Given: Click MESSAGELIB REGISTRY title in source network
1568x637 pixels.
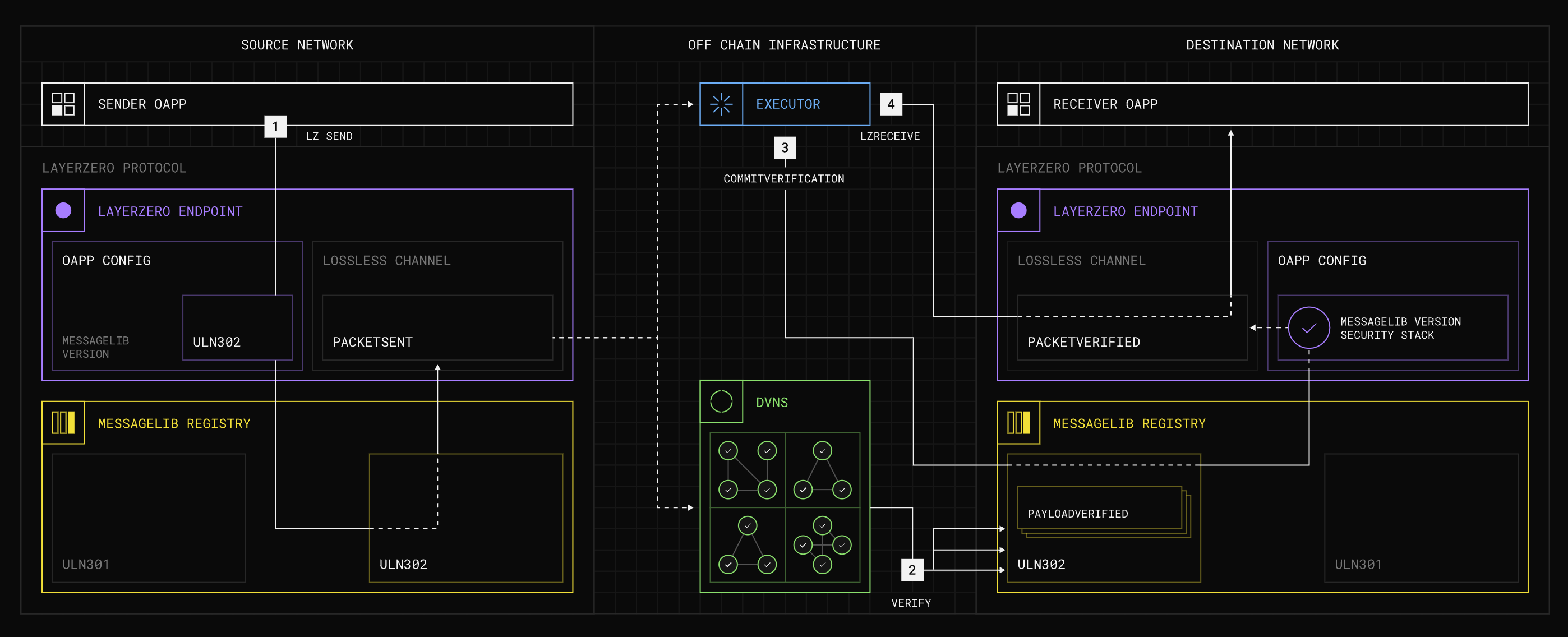Looking at the screenshot, I should (174, 423).
